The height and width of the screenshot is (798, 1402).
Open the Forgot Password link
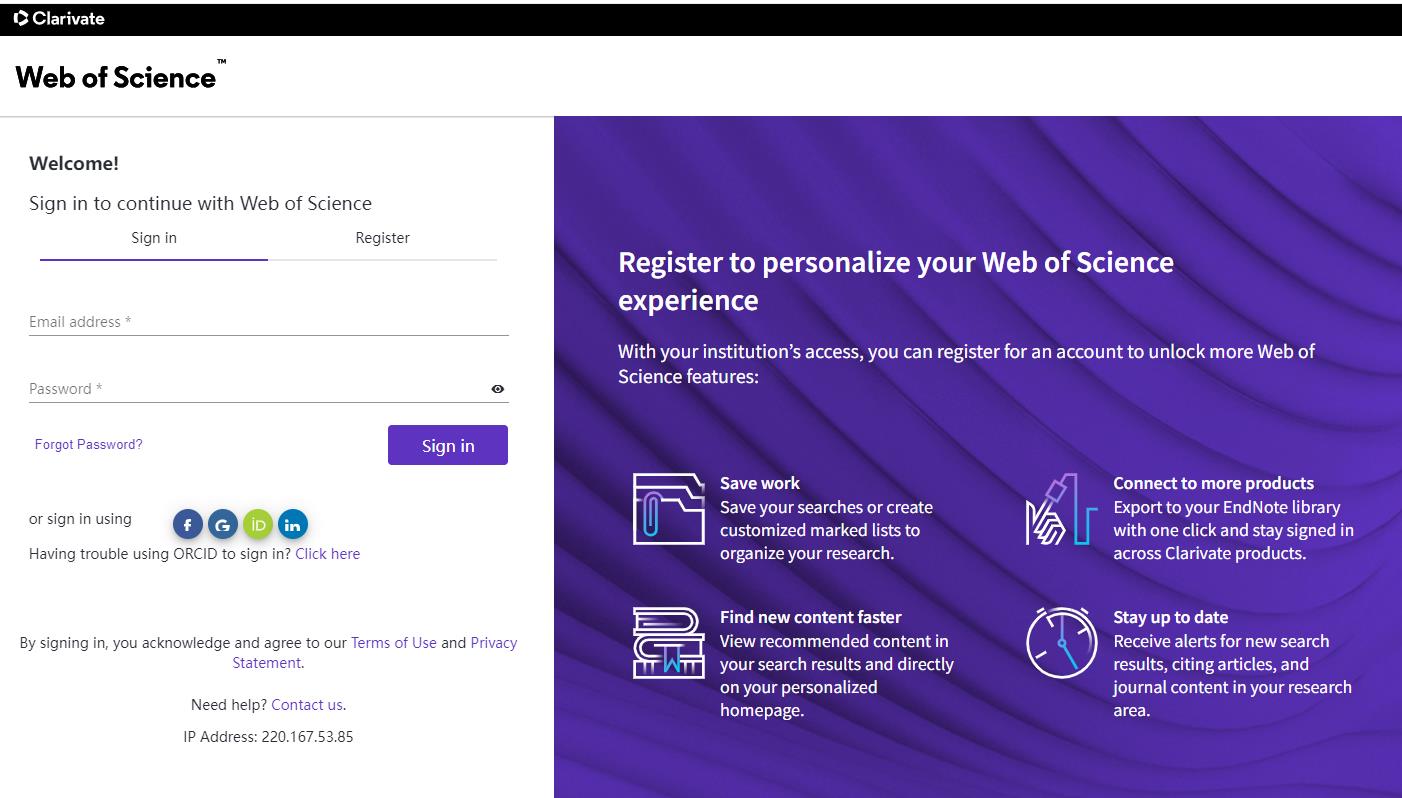[x=89, y=444]
